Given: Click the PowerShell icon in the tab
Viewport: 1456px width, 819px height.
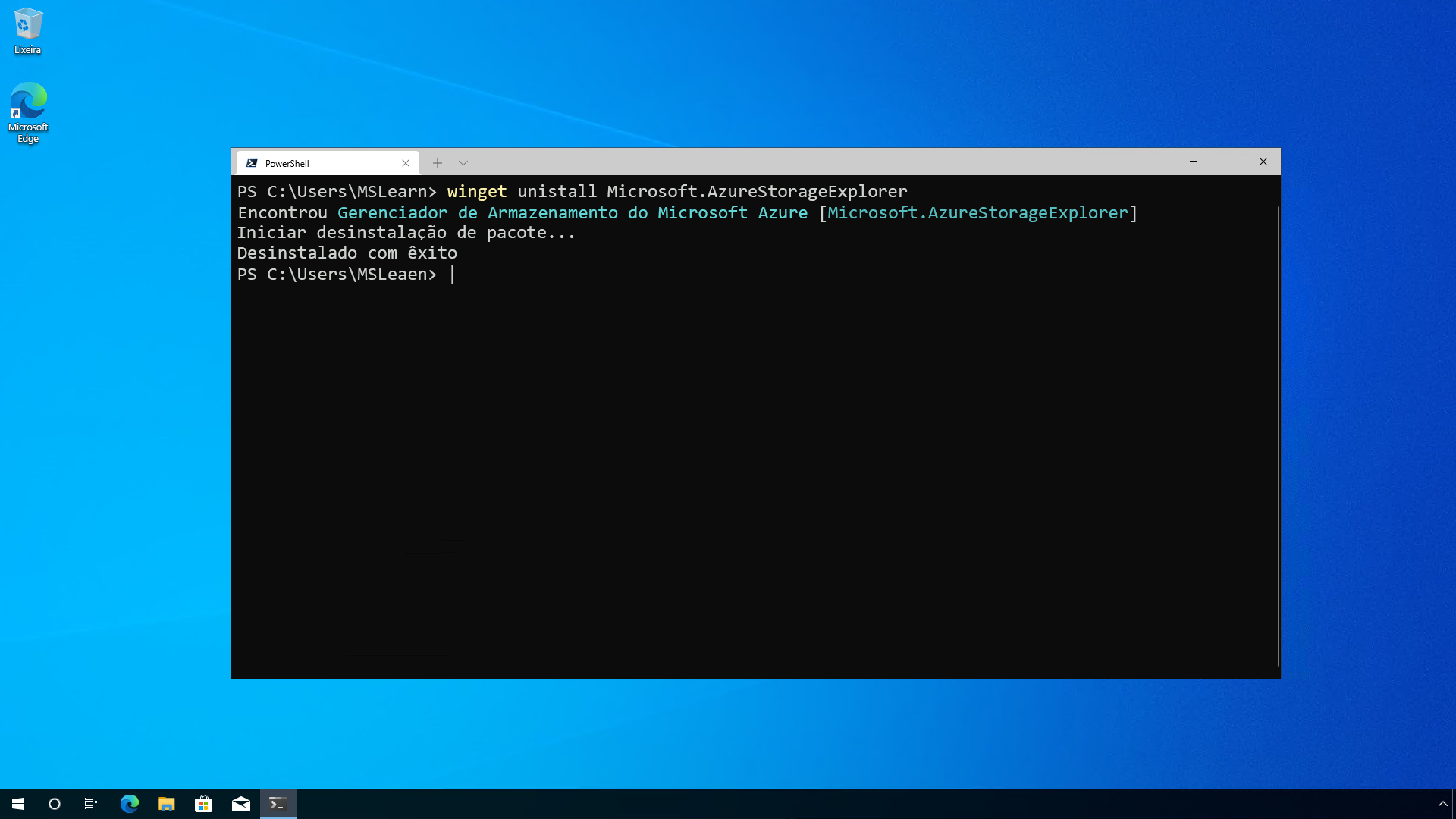Looking at the screenshot, I should click(252, 163).
